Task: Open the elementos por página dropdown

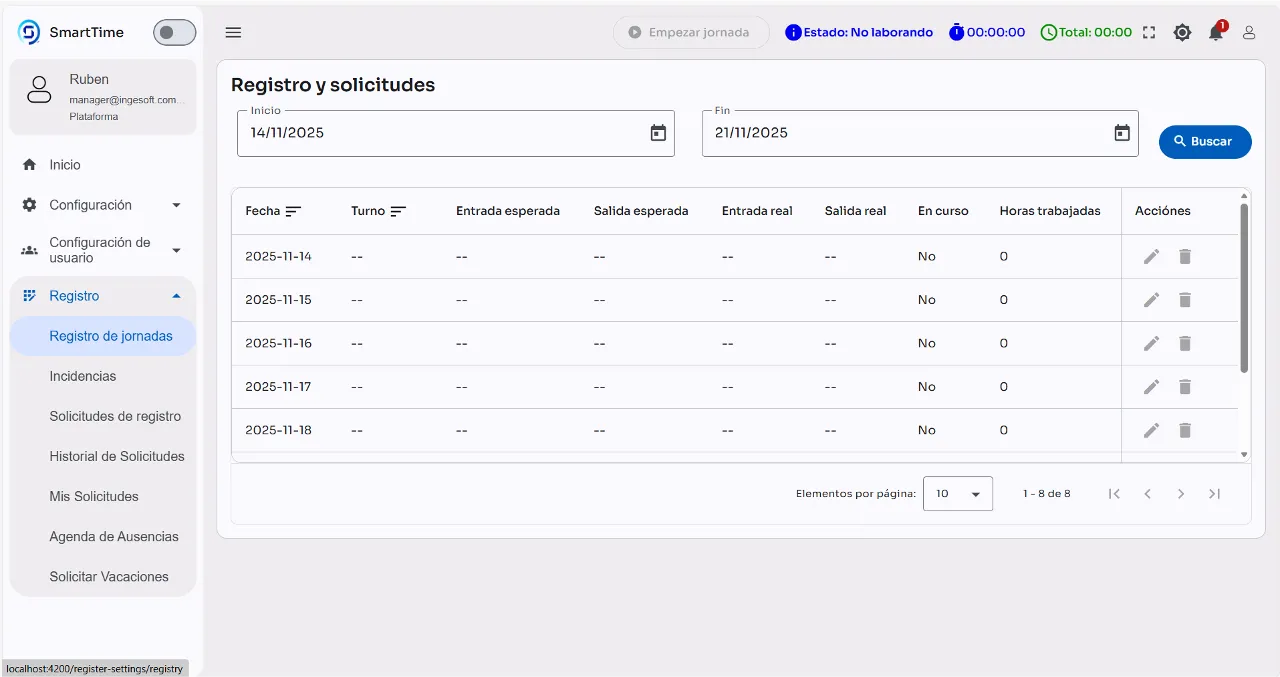Action: pos(957,493)
